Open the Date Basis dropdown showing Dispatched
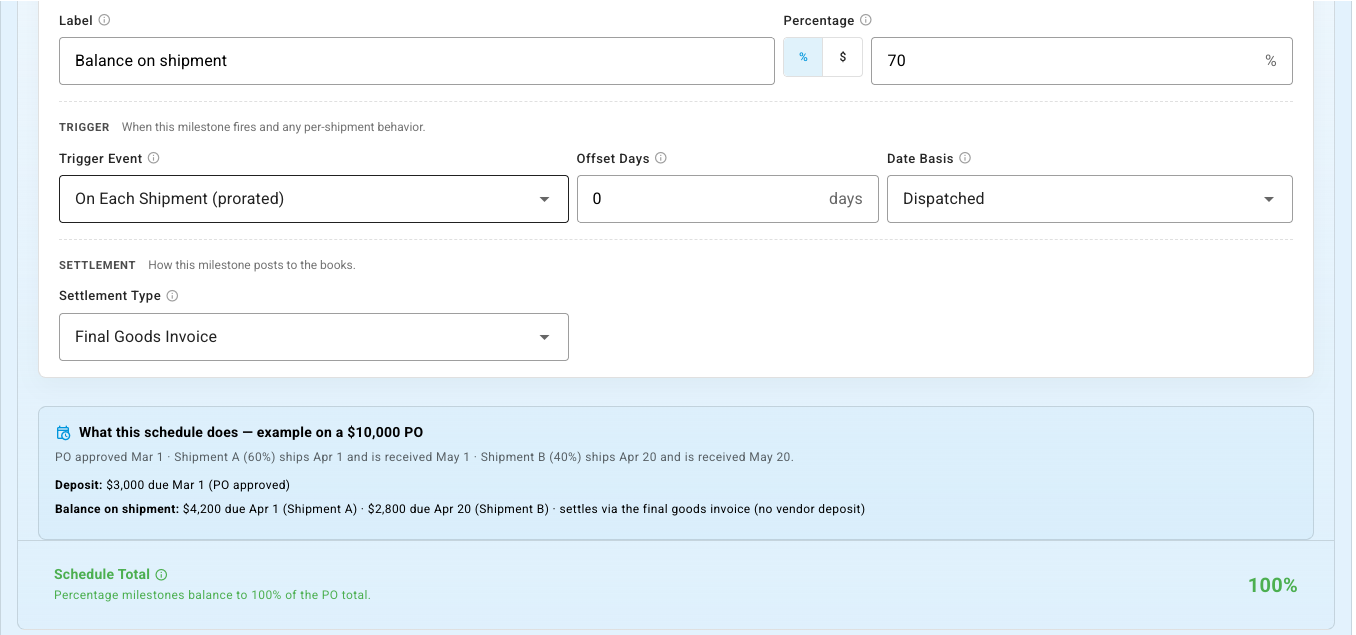1356x635 pixels. (1090, 199)
